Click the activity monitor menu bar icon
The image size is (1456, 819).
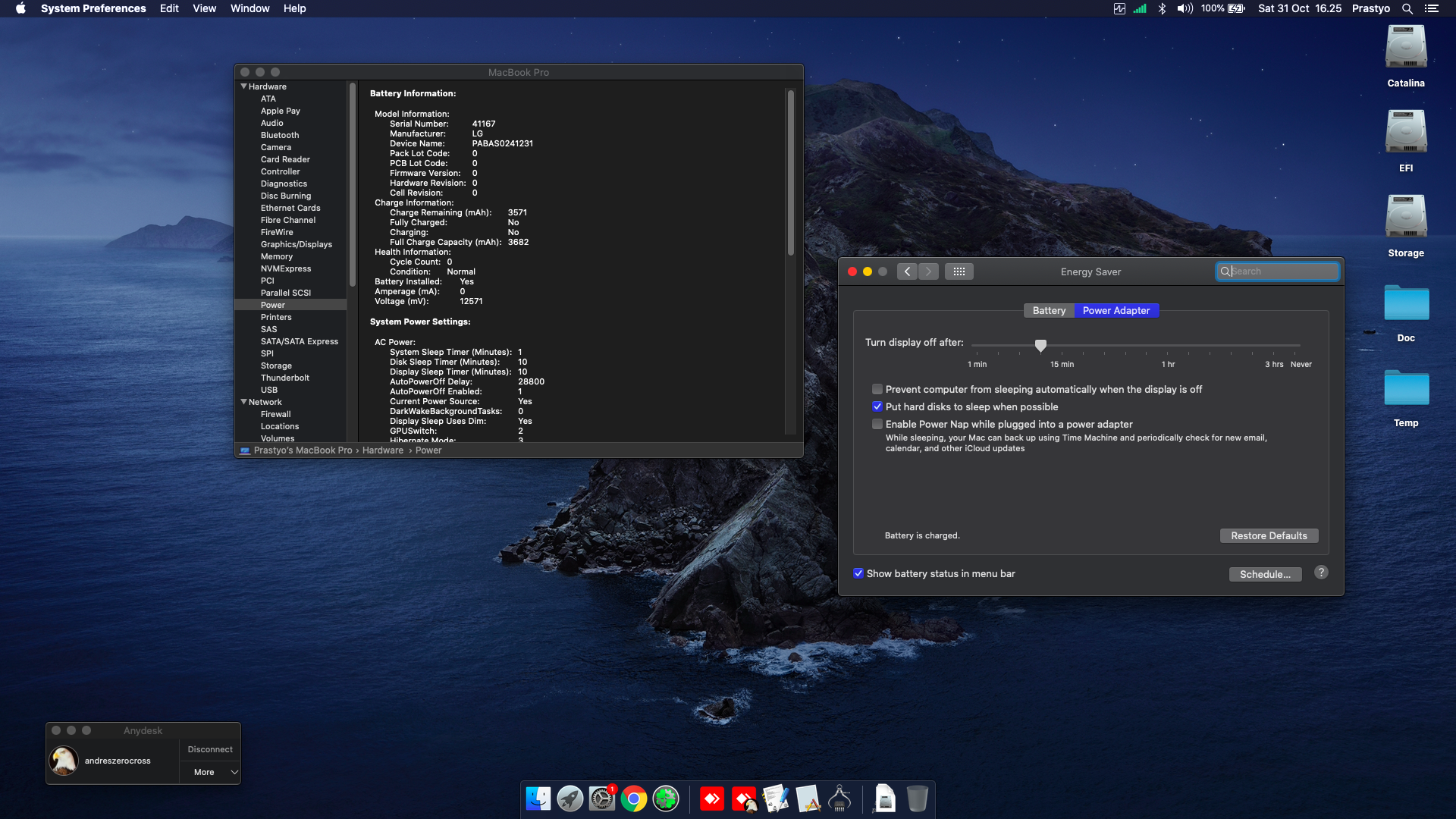1119,8
